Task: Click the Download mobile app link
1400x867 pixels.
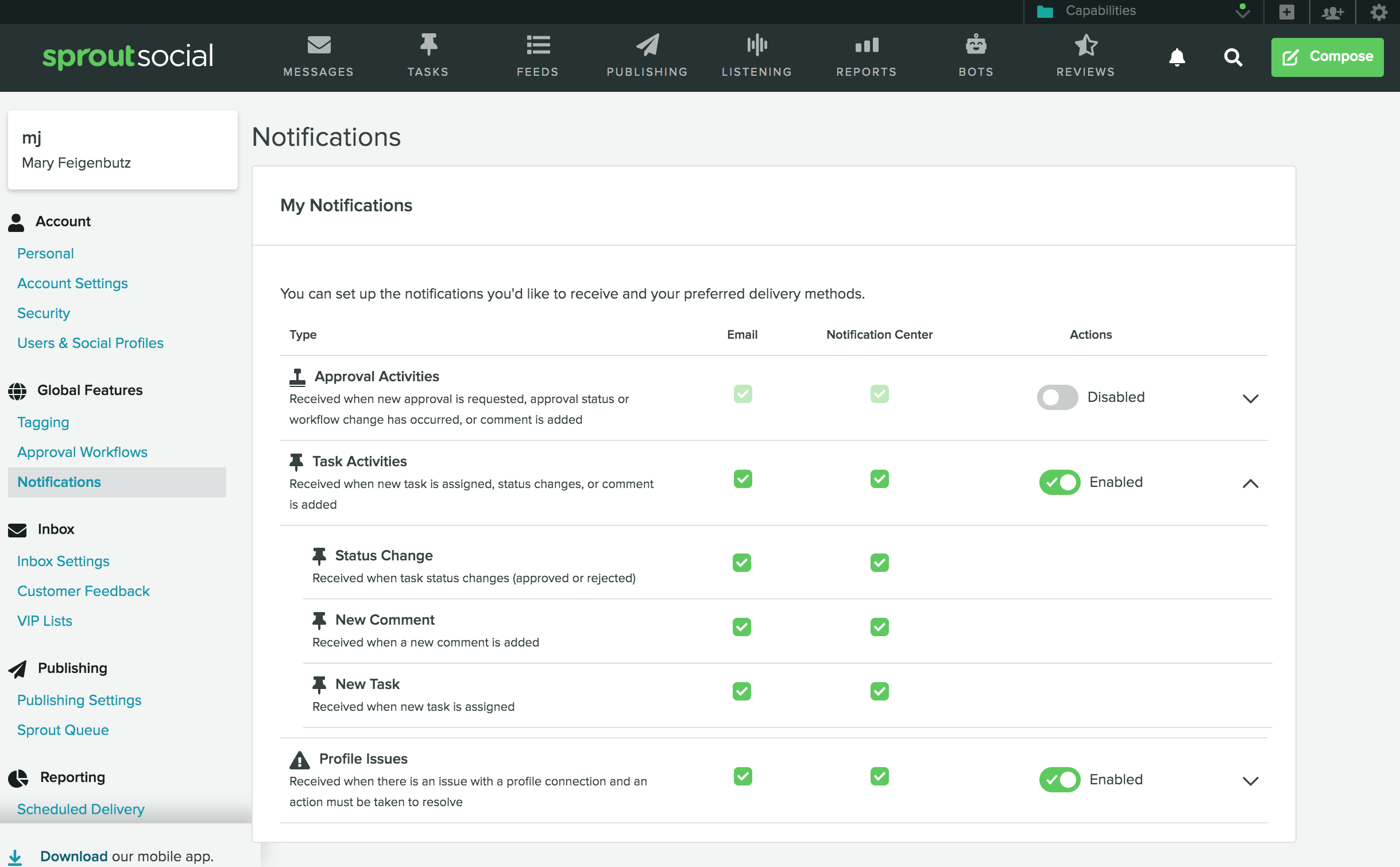Action: tap(74, 856)
